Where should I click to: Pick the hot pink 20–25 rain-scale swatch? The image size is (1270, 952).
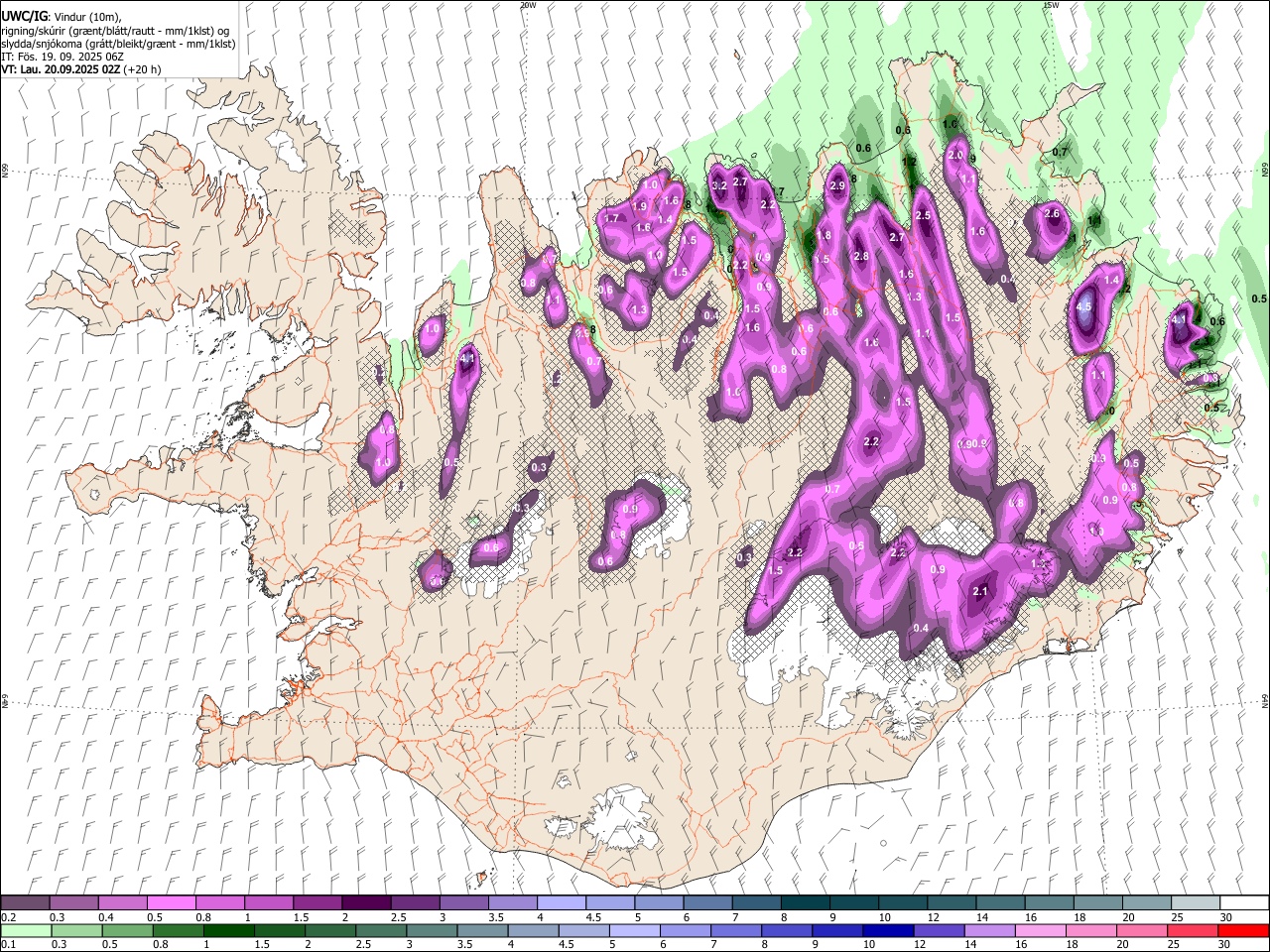click(x=1140, y=931)
